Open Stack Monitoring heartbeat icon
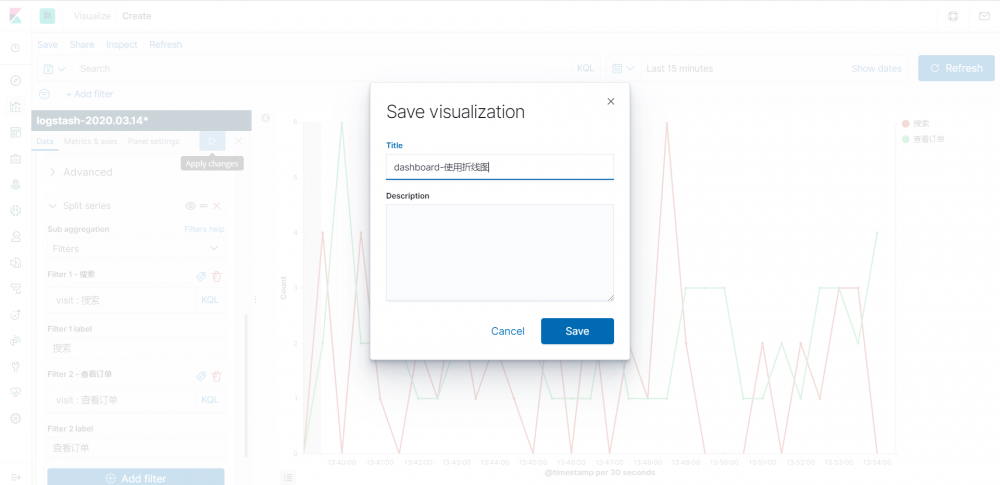 [x=16, y=392]
